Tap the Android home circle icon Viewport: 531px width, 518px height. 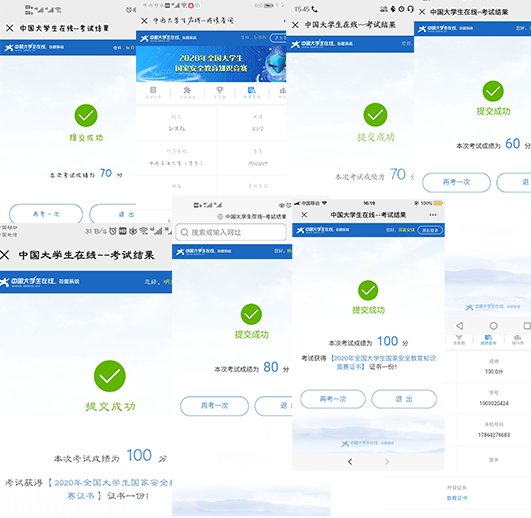(x=493, y=326)
